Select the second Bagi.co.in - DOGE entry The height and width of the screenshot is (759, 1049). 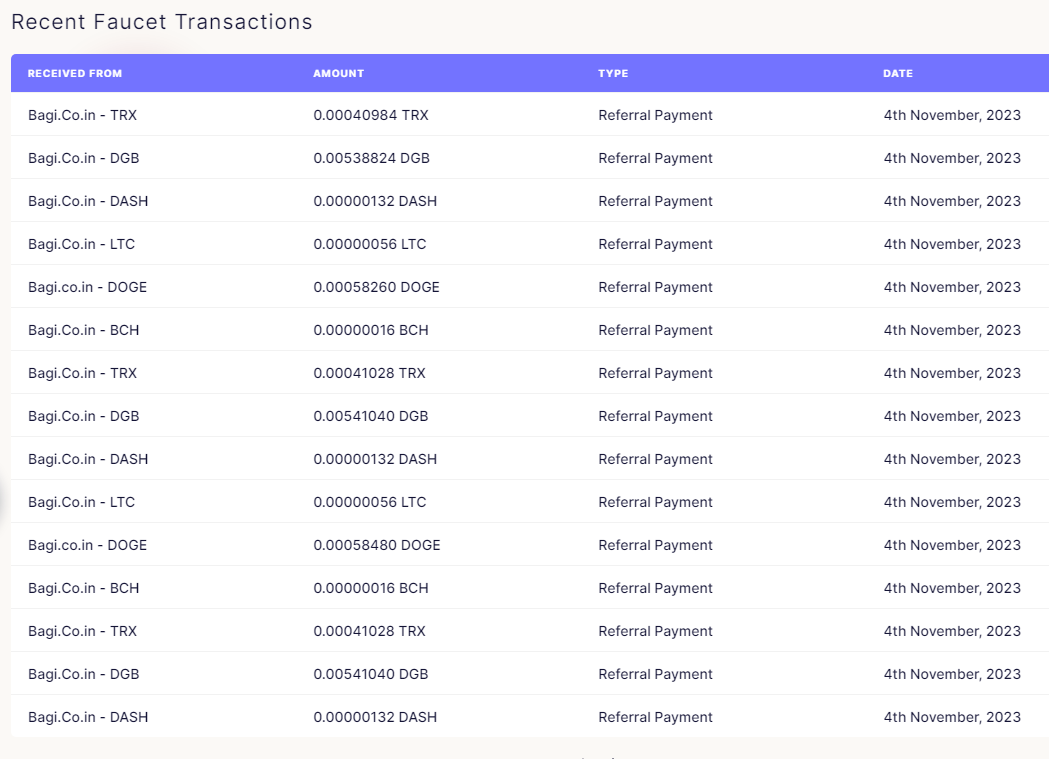pyautogui.click(x=88, y=545)
